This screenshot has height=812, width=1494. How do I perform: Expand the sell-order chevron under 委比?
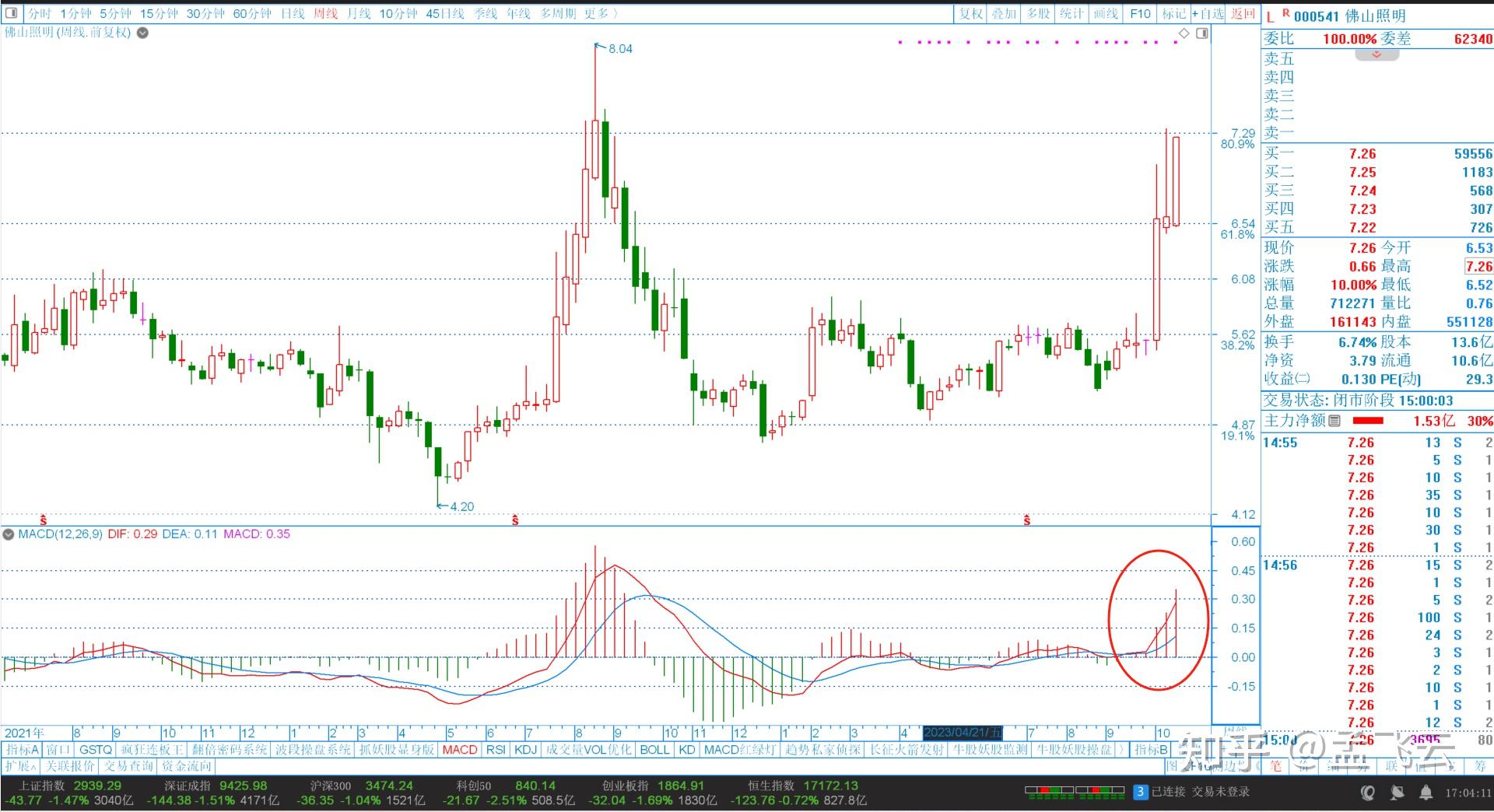tap(1377, 55)
